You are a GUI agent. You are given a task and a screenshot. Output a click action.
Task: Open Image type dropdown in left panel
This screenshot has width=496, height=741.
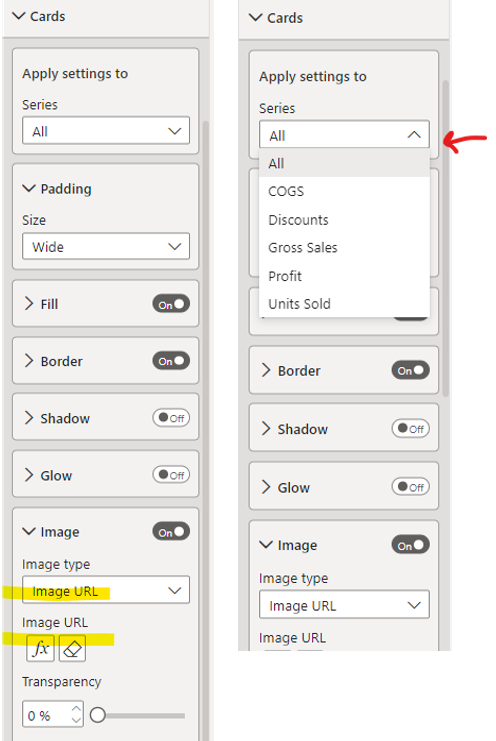(x=106, y=590)
